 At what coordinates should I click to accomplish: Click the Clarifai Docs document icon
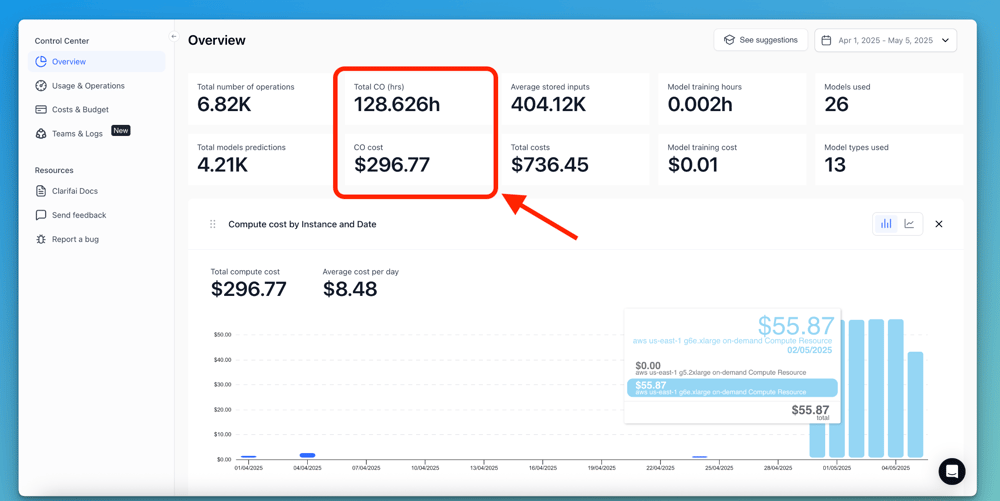[41, 191]
